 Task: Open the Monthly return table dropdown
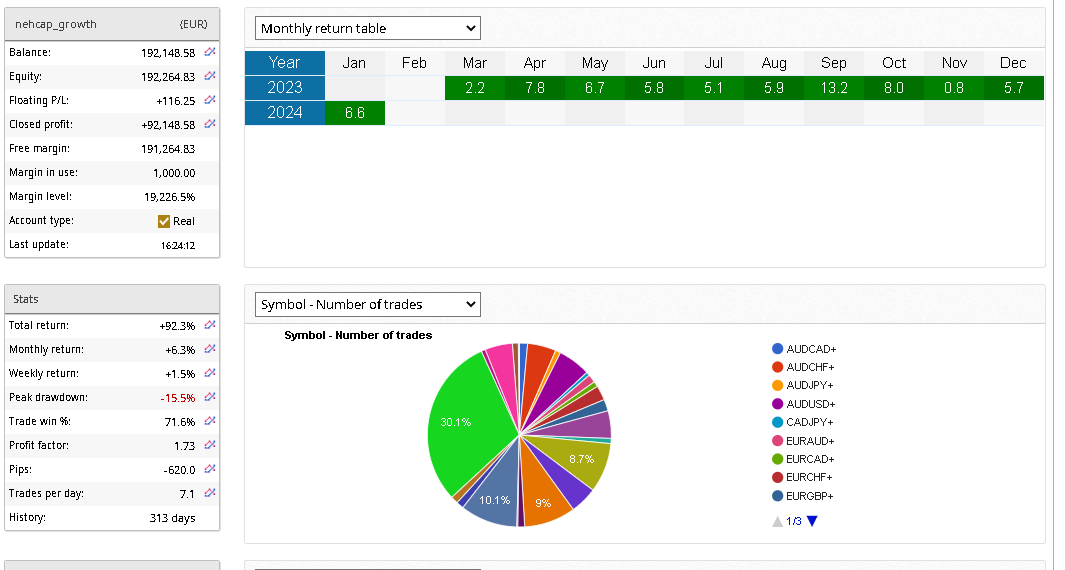click(367, 28)
